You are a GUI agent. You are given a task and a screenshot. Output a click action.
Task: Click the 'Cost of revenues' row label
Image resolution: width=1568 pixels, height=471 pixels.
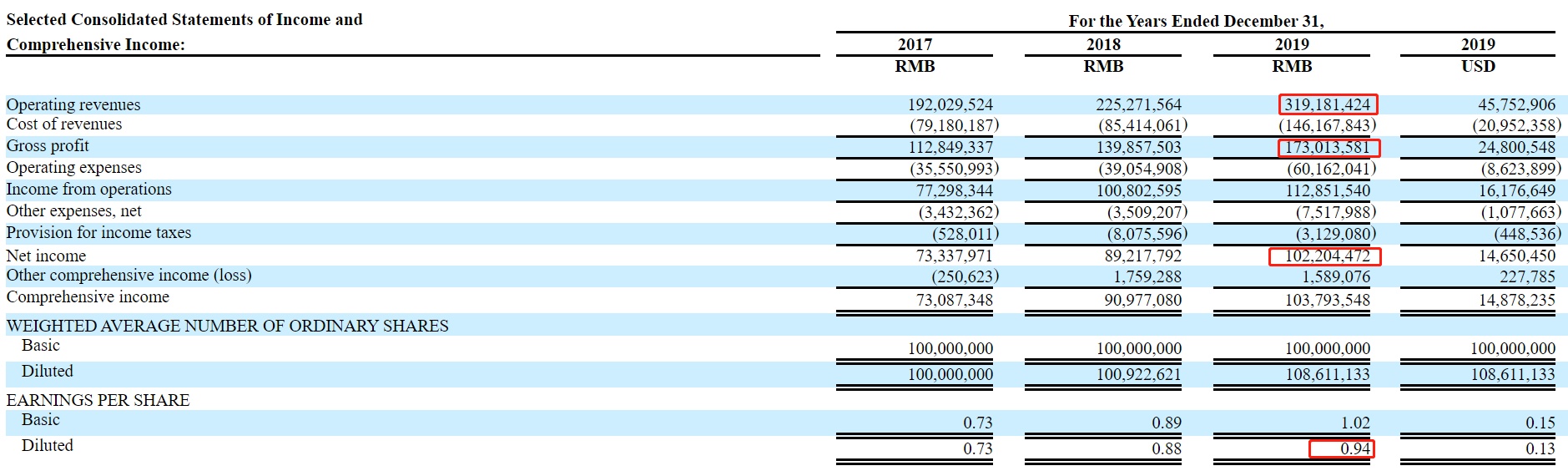click(x=64, y=124)
